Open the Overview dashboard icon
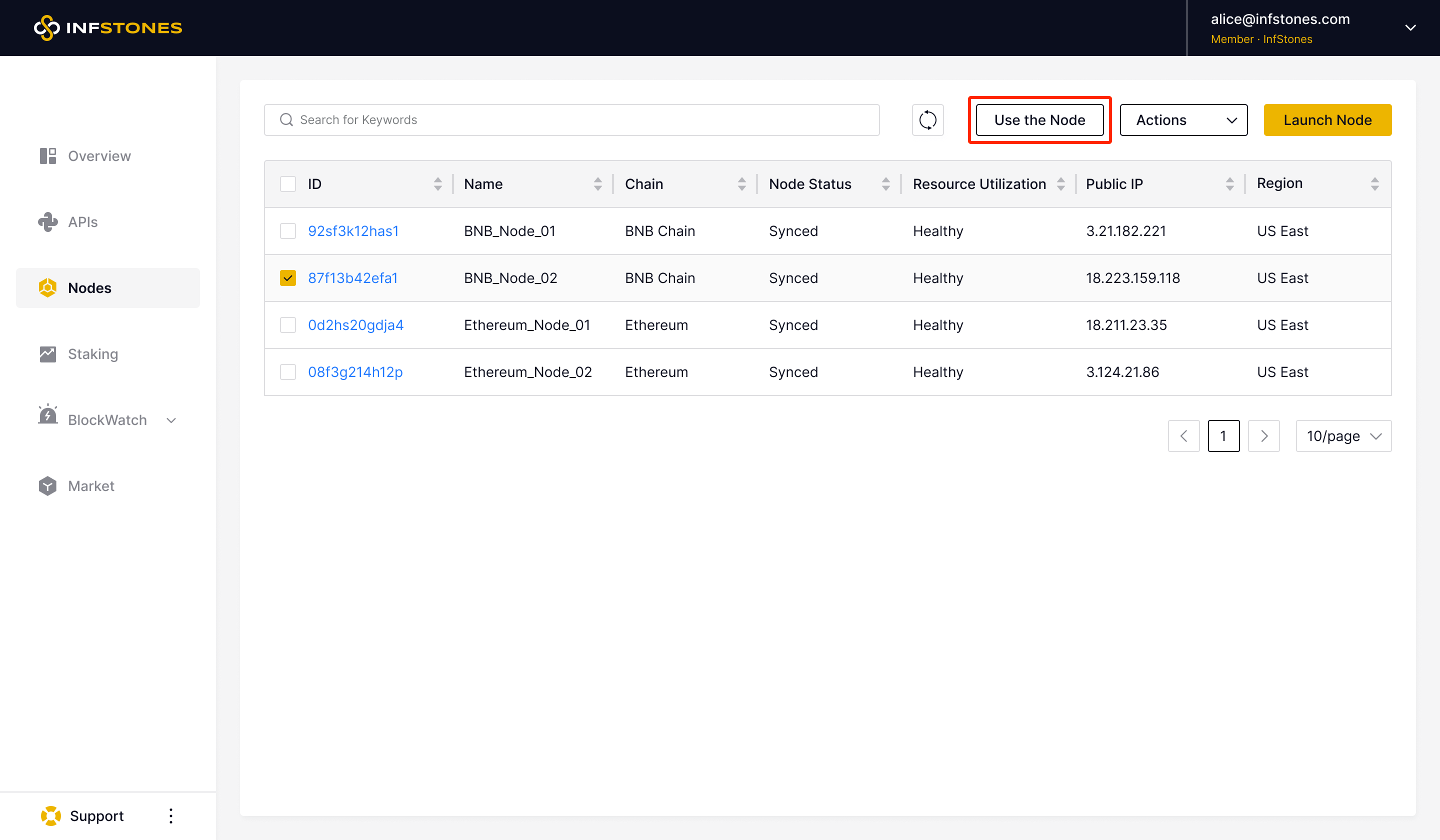 pos(48,156)
